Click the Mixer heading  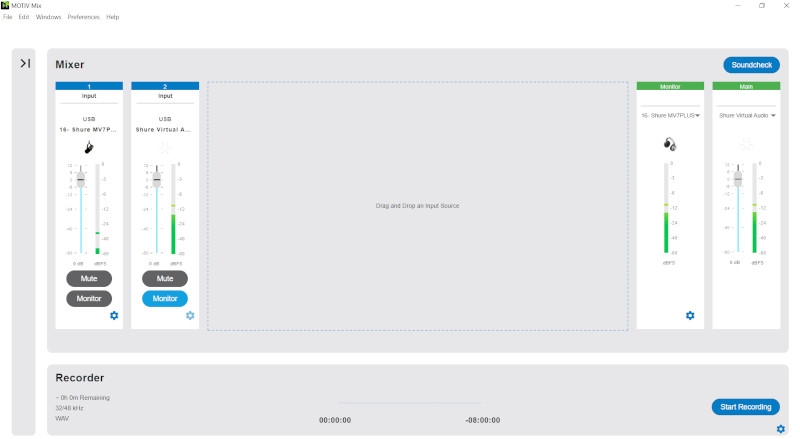pyautogui.click(x=70, y=64)
